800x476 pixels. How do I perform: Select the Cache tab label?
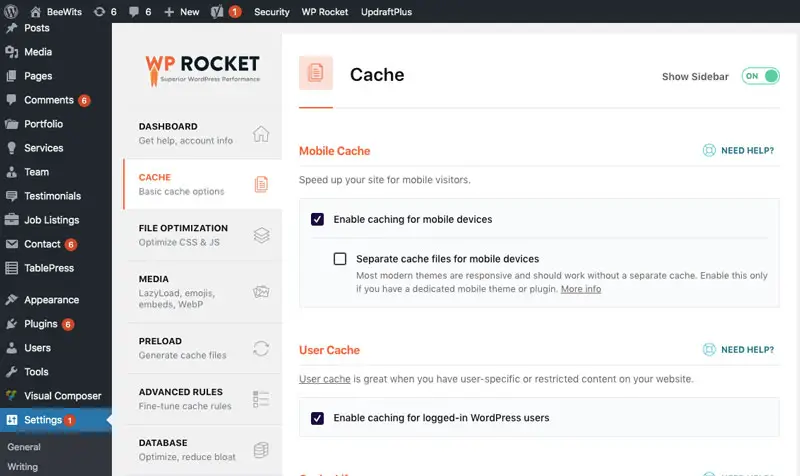coord(155,177)
